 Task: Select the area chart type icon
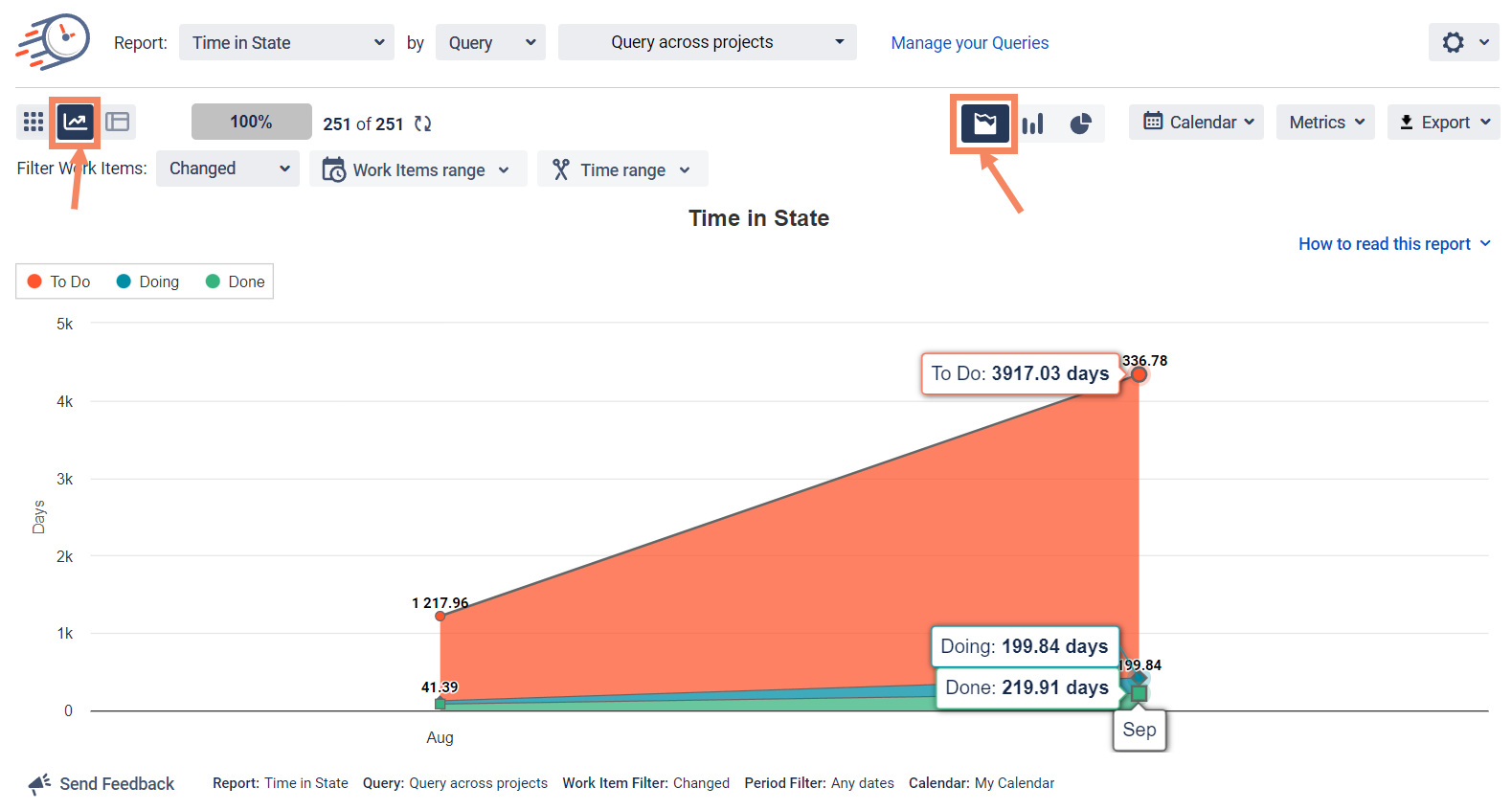984,124
